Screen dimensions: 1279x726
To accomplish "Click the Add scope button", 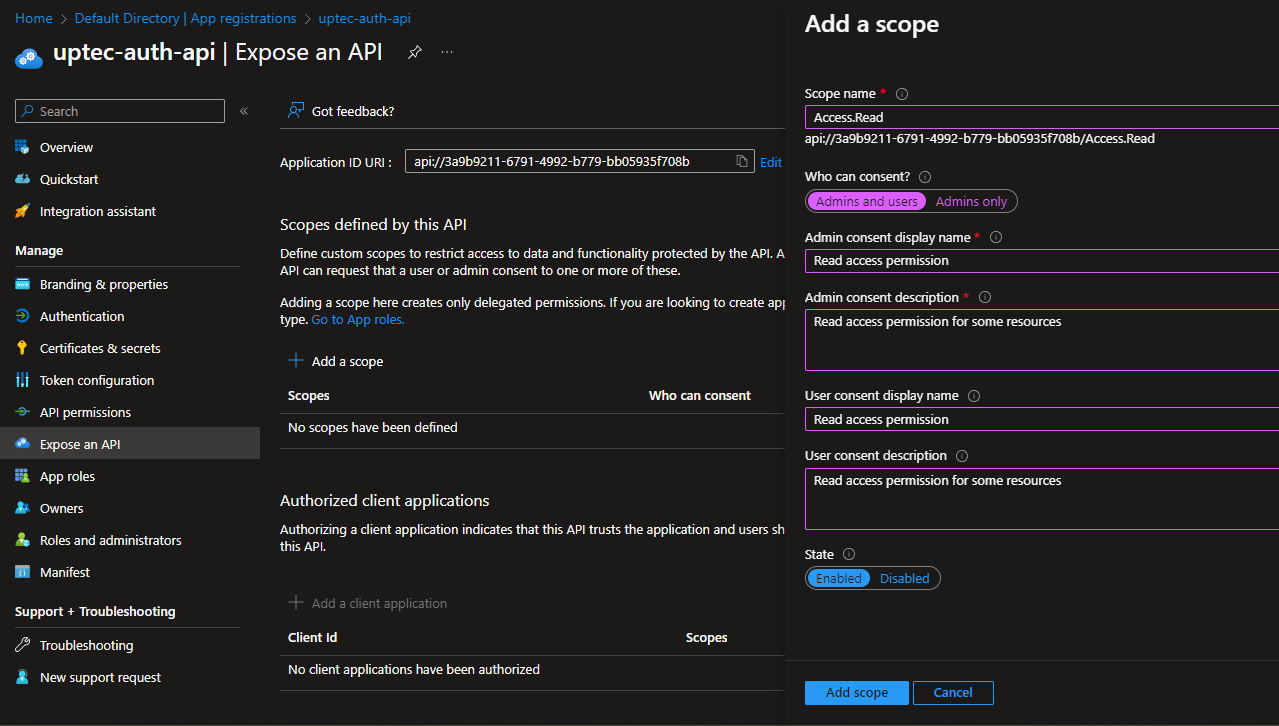I will [856, 693].
